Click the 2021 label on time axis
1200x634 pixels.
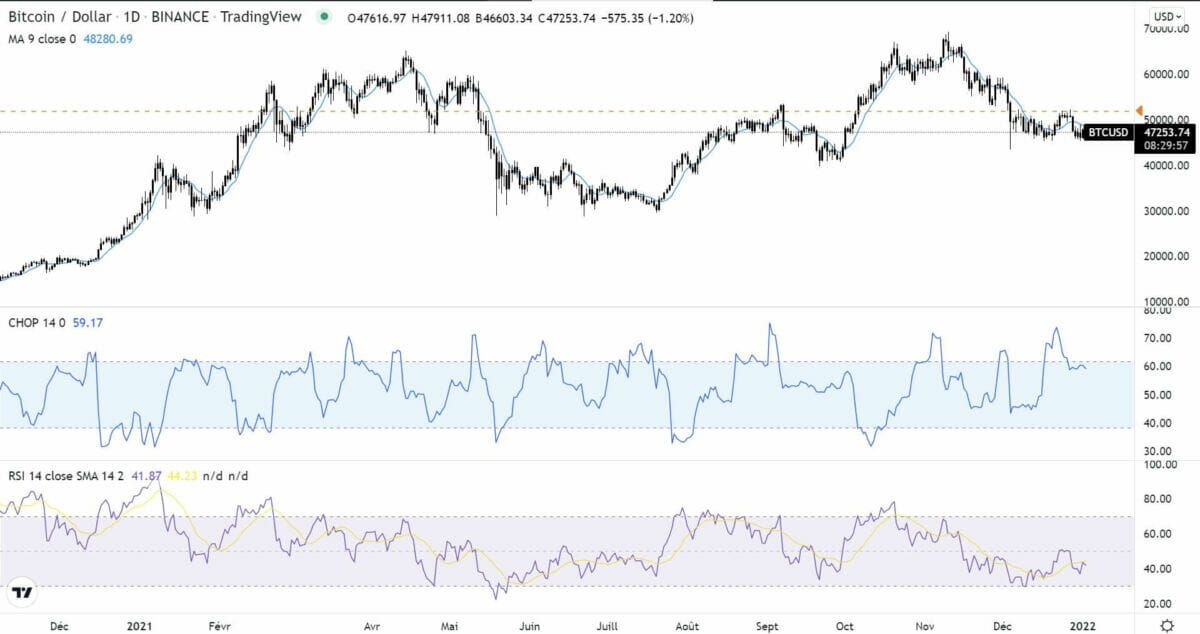[x=141, y=626]
